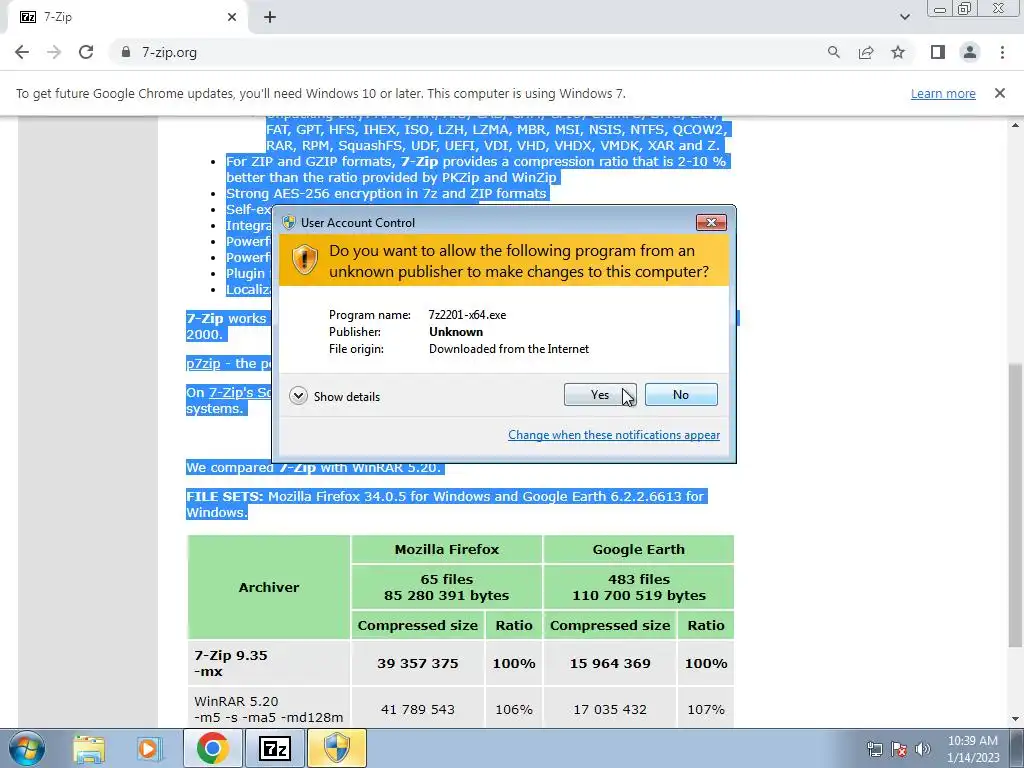This screenshot has width=1024, height=768.
Task: Click the '65 files 85 280 391 bytes' cell
Action: click(x=447, y=587)
